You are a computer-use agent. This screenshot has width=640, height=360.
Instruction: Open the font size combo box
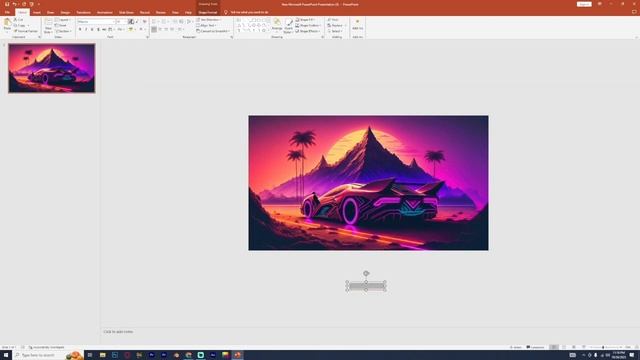point(121,21)
